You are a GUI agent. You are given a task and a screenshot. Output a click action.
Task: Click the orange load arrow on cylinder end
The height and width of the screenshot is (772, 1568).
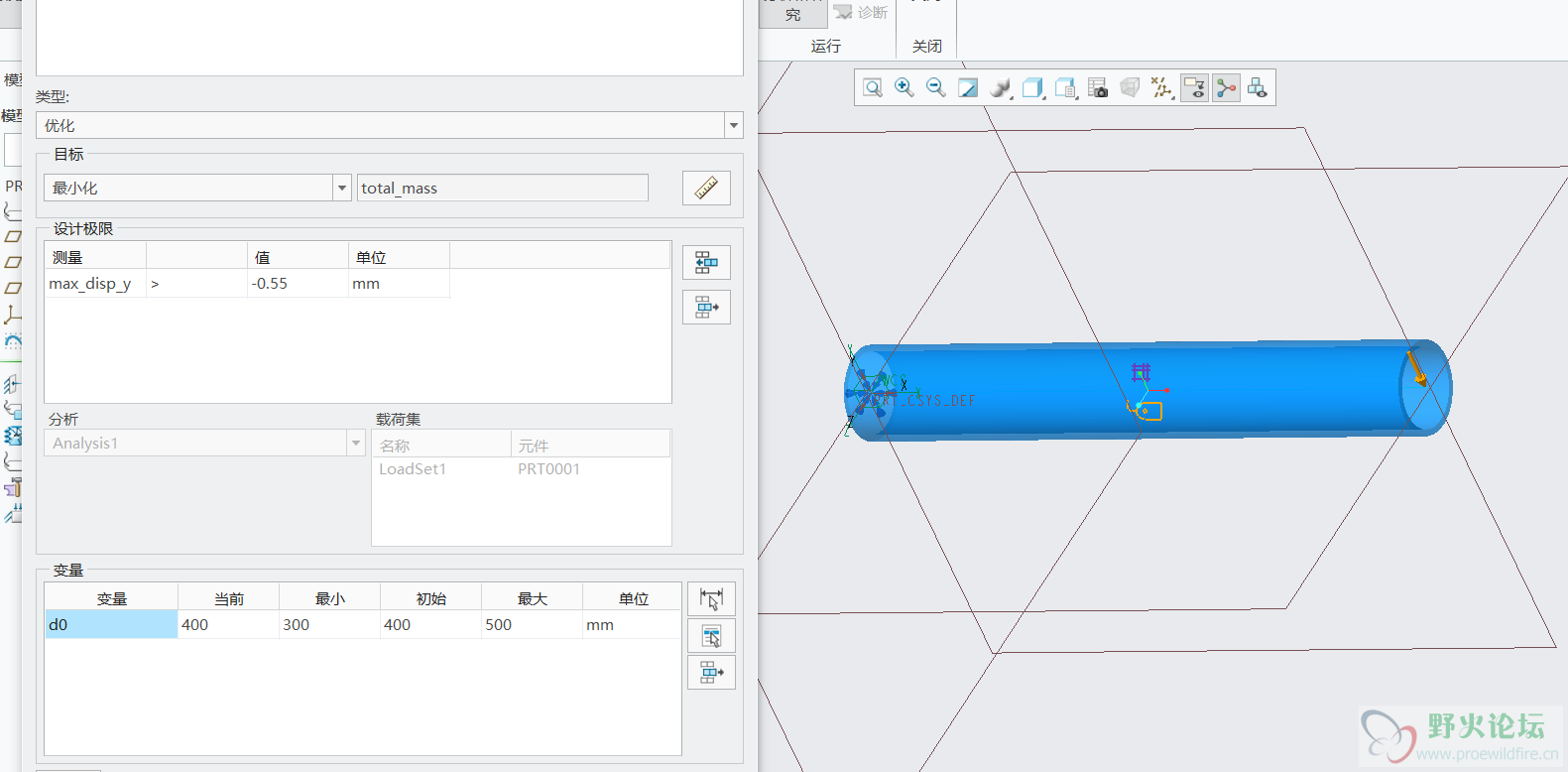click(x=1416, y=368)
